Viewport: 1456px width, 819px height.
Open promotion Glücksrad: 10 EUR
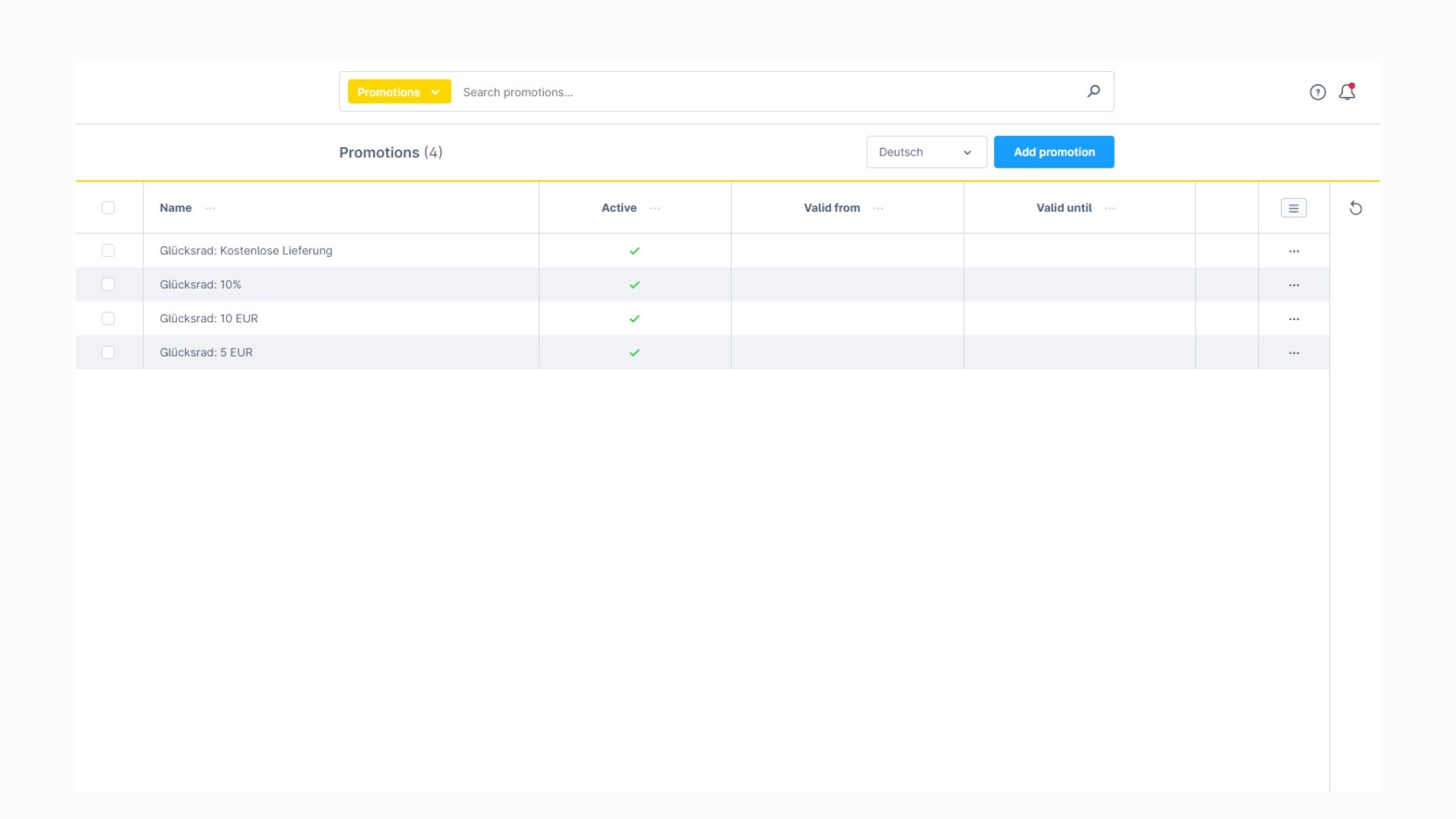click(x=209, y=318)
